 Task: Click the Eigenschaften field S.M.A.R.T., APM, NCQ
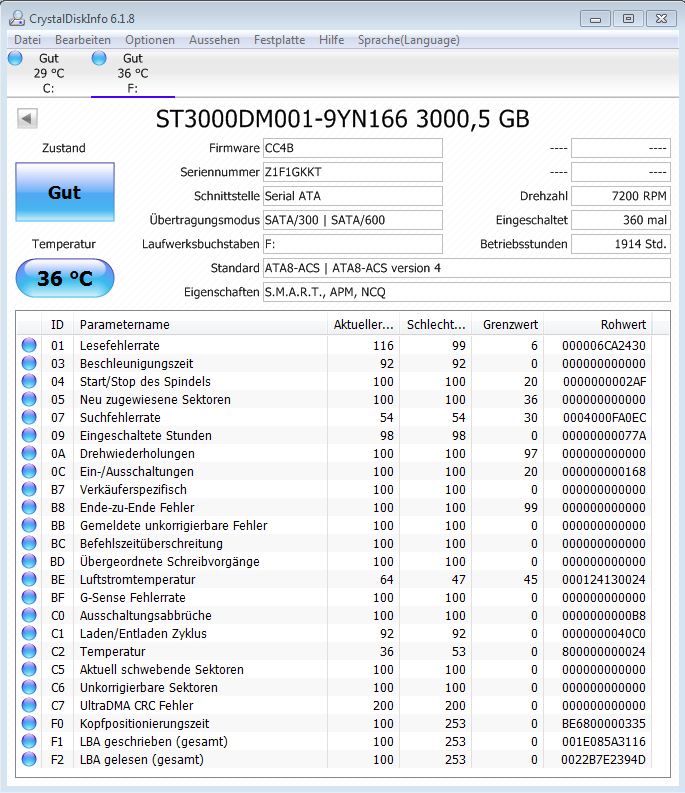[x=466, y=292]
